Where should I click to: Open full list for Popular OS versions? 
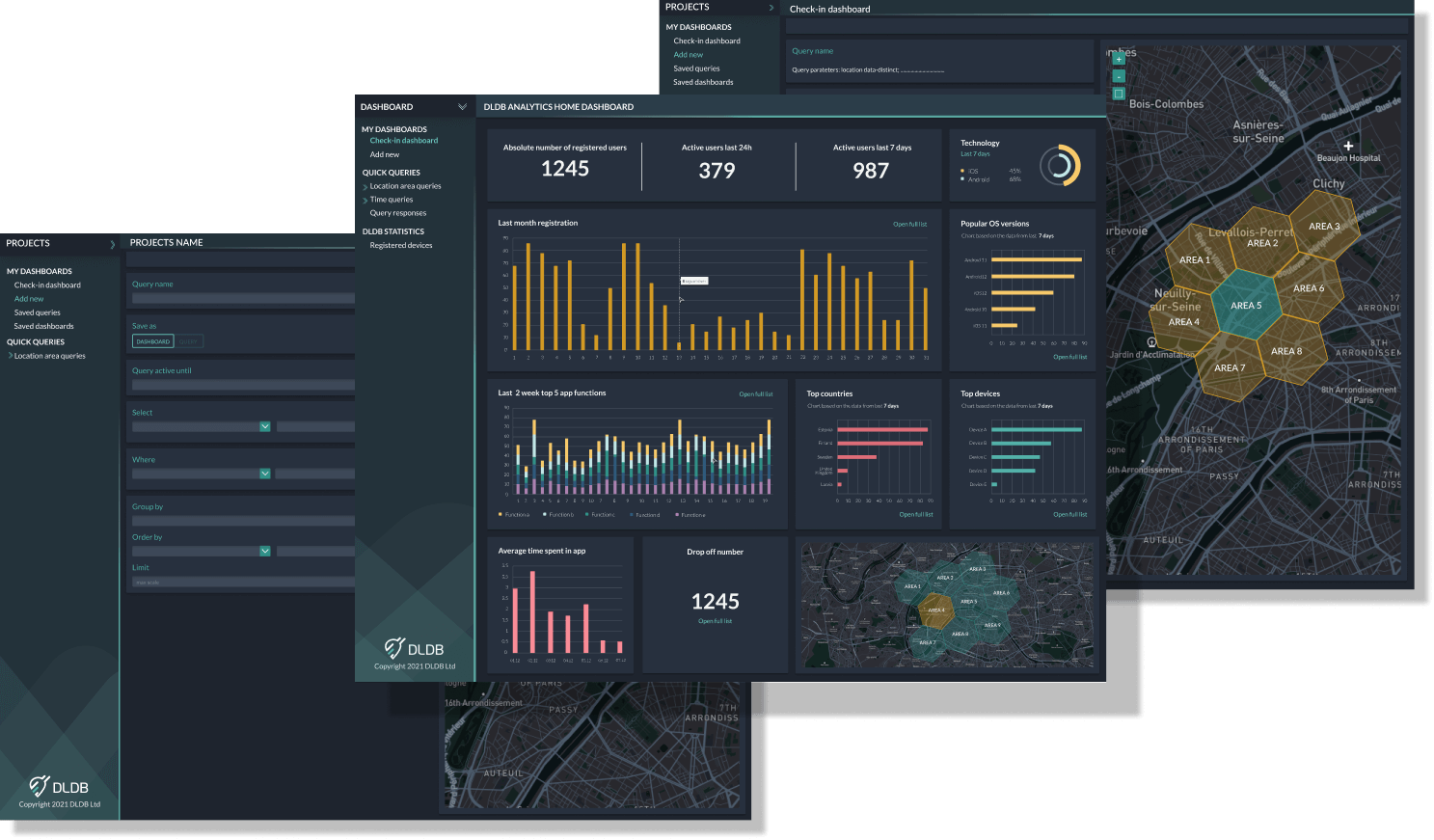point(1069,357)
